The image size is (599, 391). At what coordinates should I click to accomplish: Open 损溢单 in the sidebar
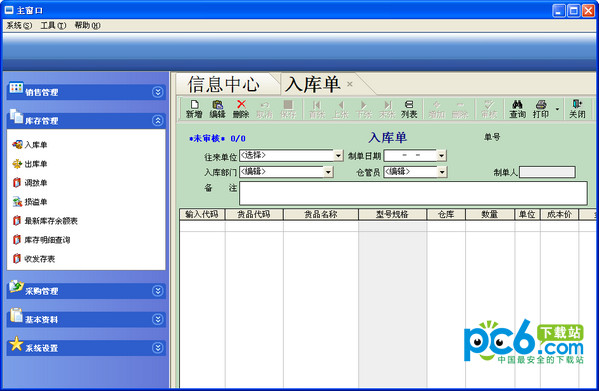[30, 202]
